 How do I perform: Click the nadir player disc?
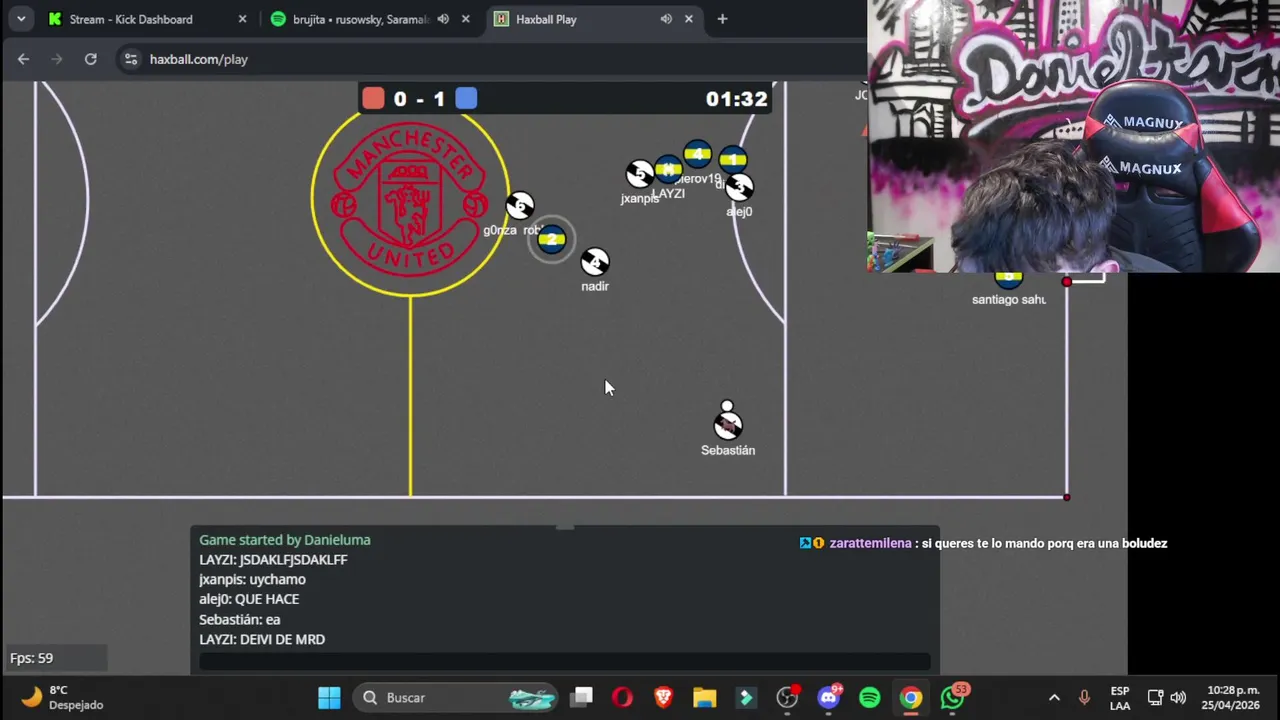coord(595,262)
